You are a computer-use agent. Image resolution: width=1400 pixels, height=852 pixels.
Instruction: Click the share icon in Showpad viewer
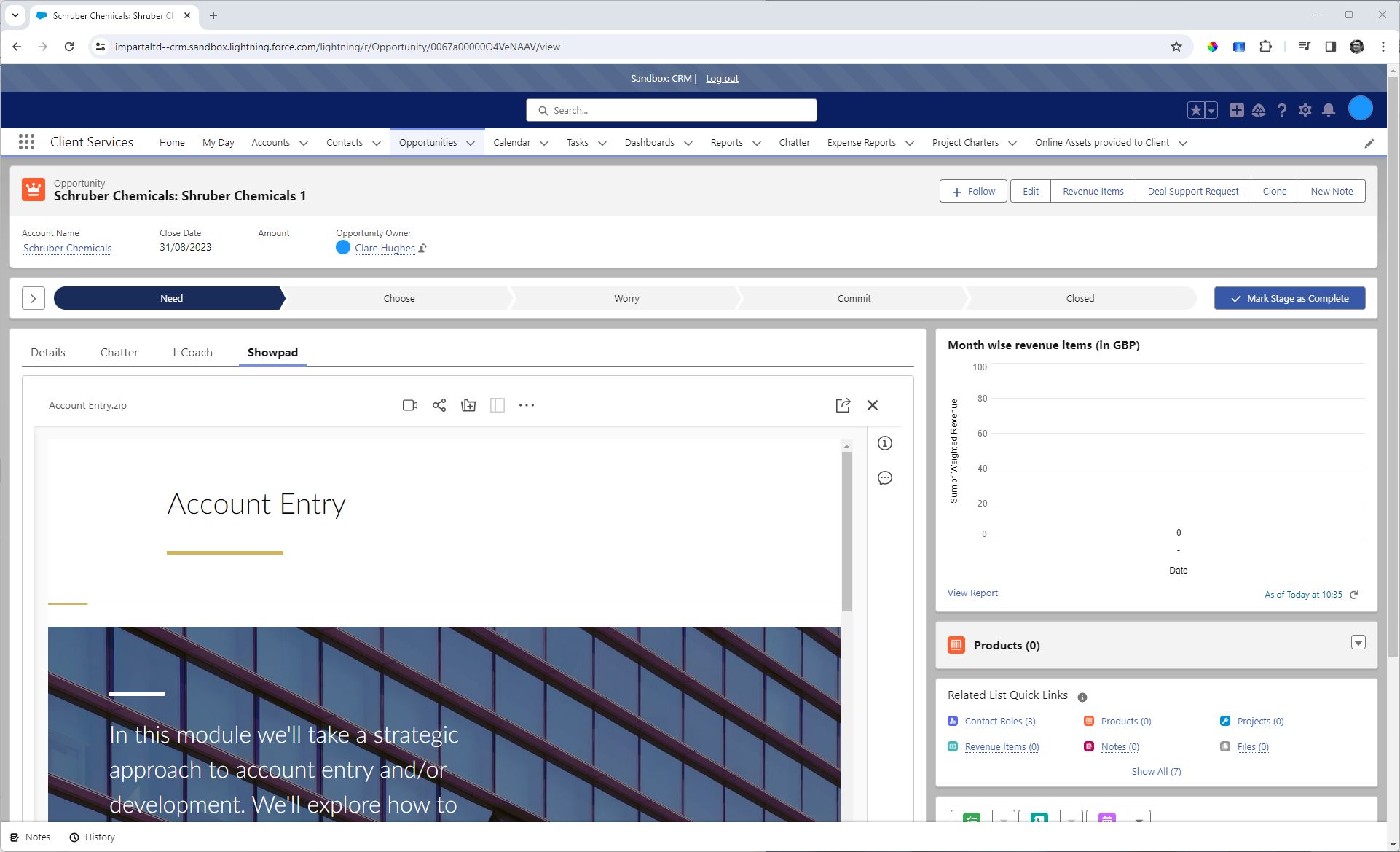[x=439, y=405]
